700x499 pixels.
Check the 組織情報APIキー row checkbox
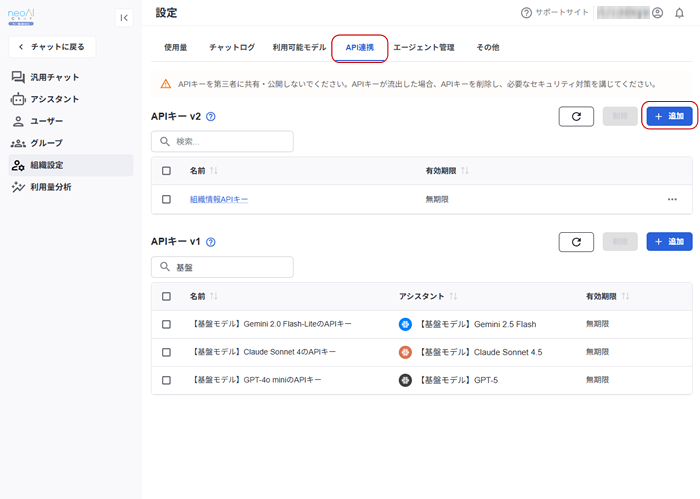[x=167, y=200]
